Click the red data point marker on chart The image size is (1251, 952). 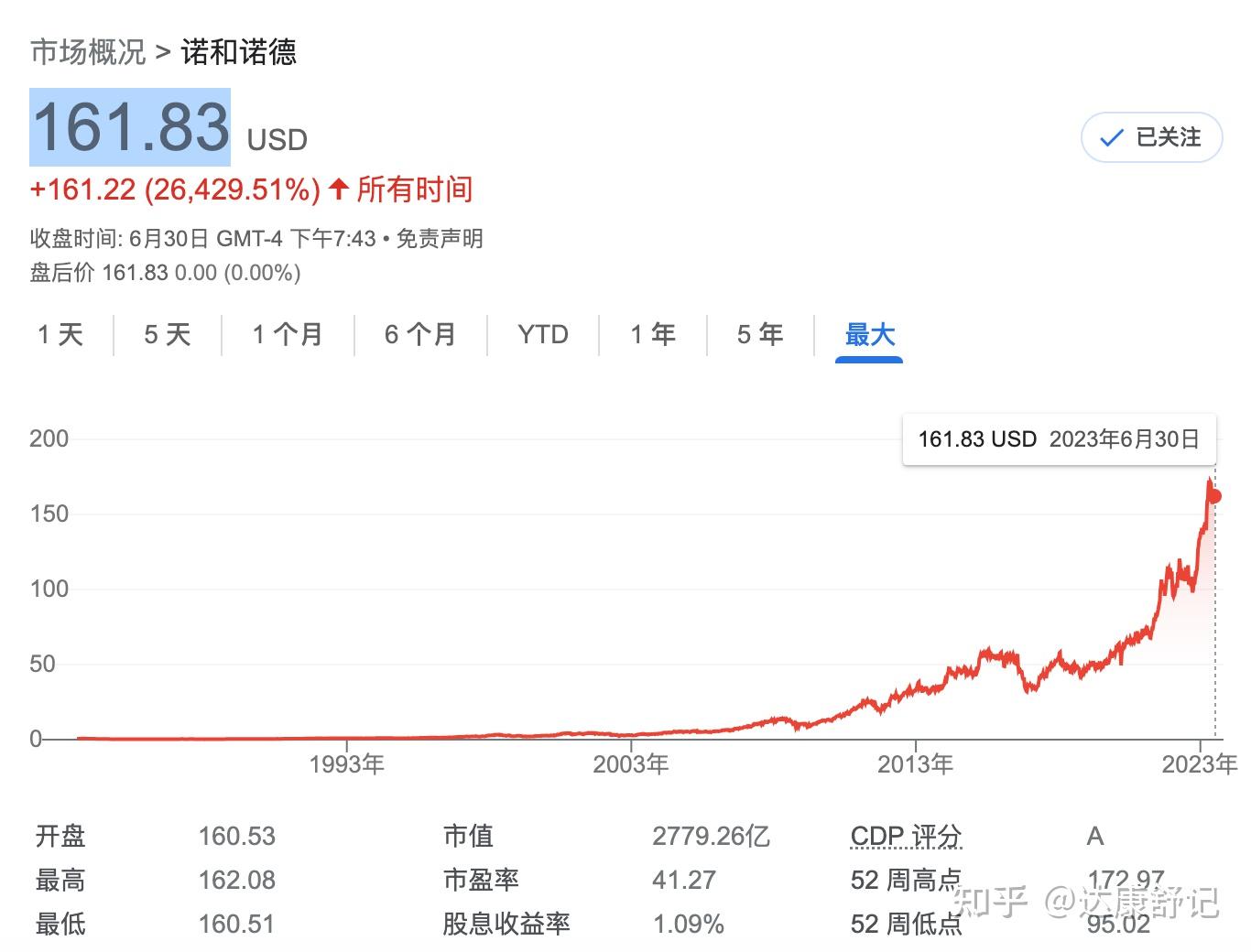[1215, 495]
